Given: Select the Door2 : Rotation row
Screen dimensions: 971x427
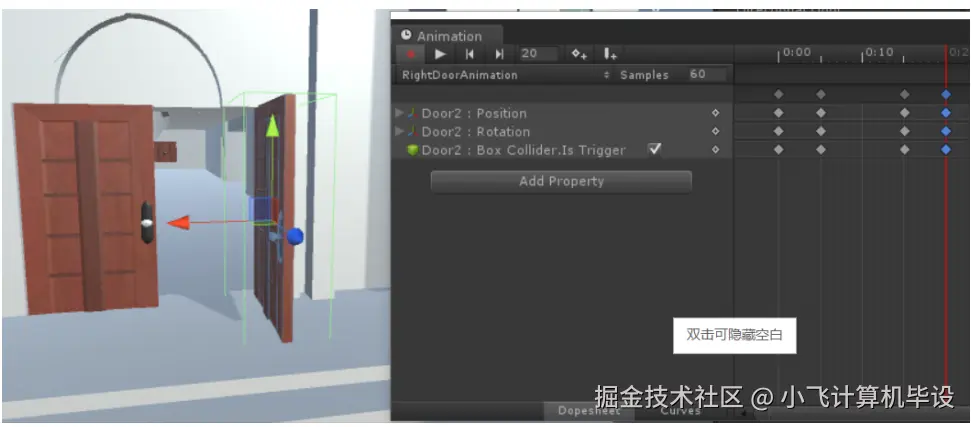Looking at the screenshot, I should [x=563, y=131].
